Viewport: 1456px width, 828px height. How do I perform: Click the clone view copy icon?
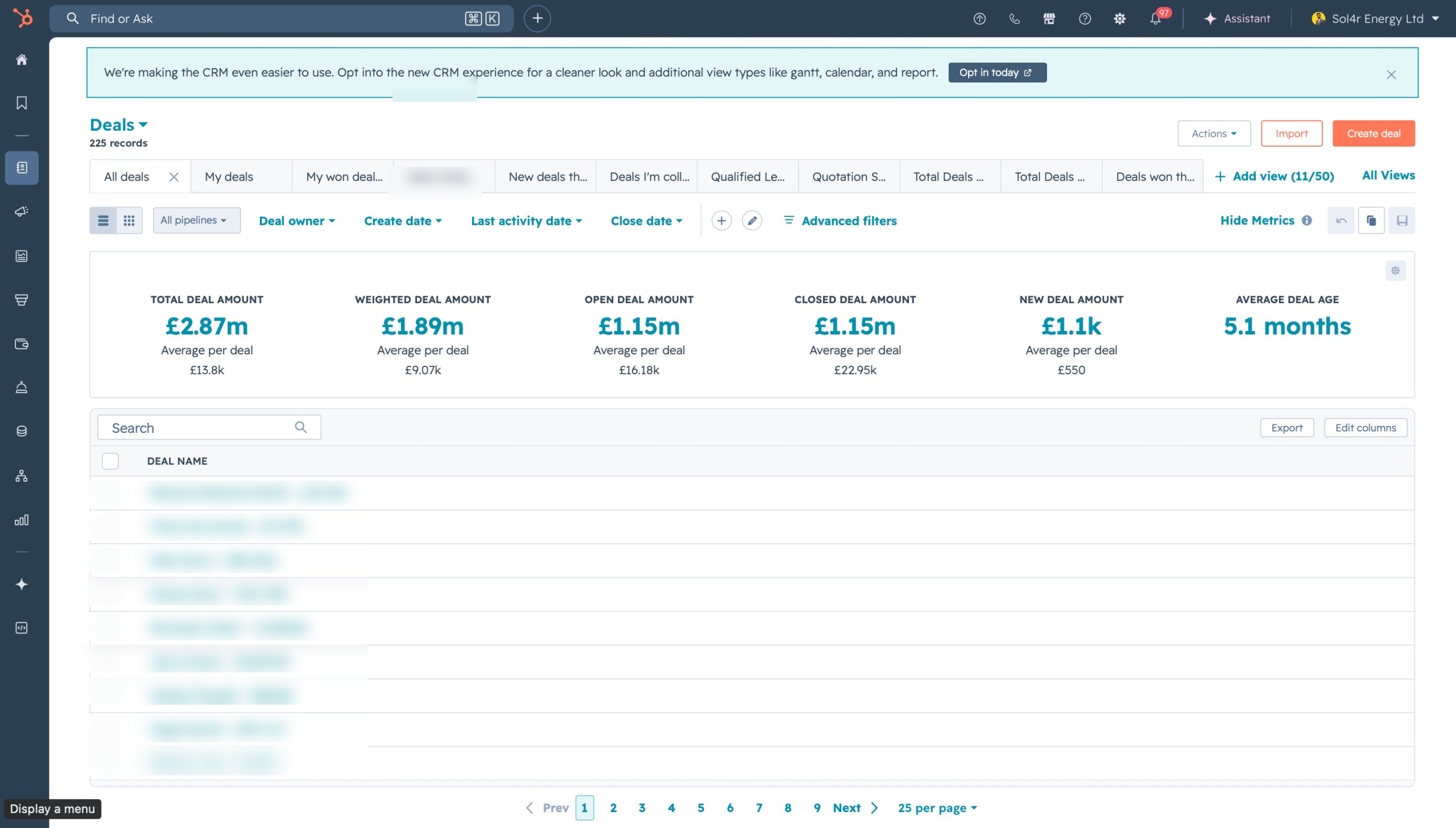(x=1371, y=221)
